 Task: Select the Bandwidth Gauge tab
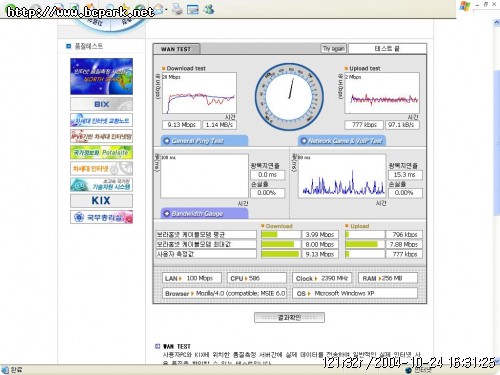(x=204, y=213)
